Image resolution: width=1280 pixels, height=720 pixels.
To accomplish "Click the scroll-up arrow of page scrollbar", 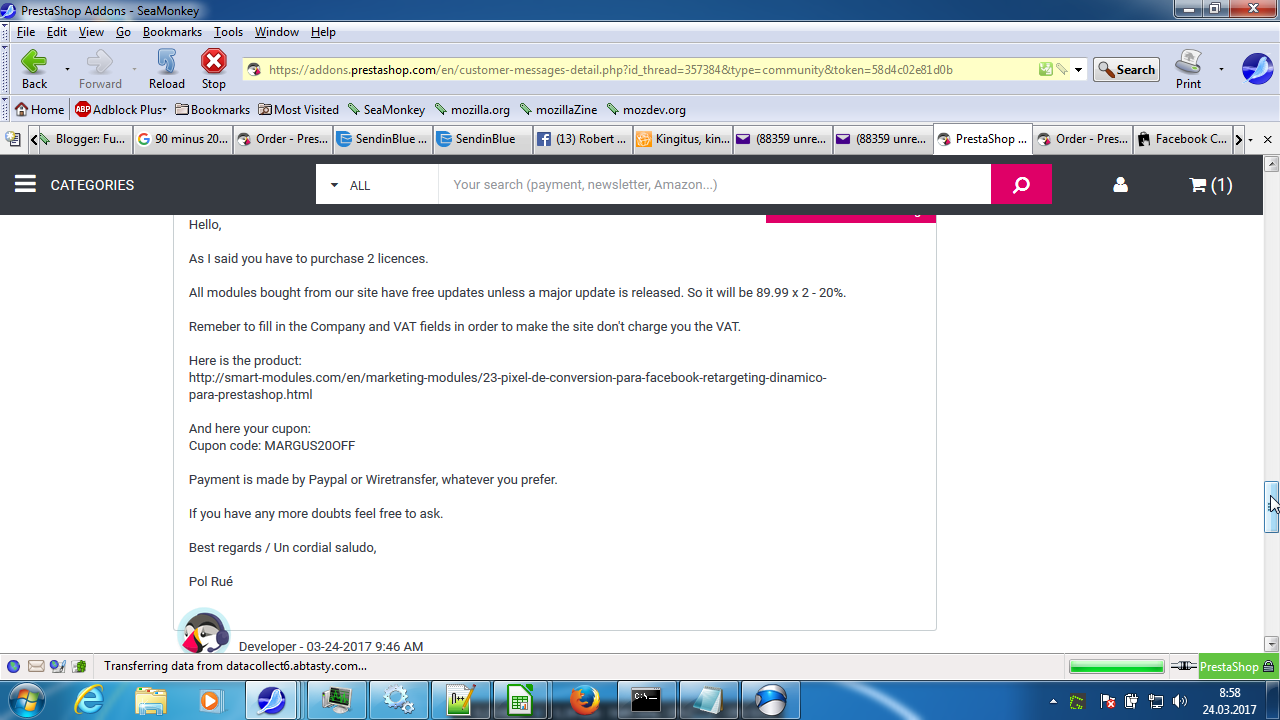I will tap(1272, 164).
